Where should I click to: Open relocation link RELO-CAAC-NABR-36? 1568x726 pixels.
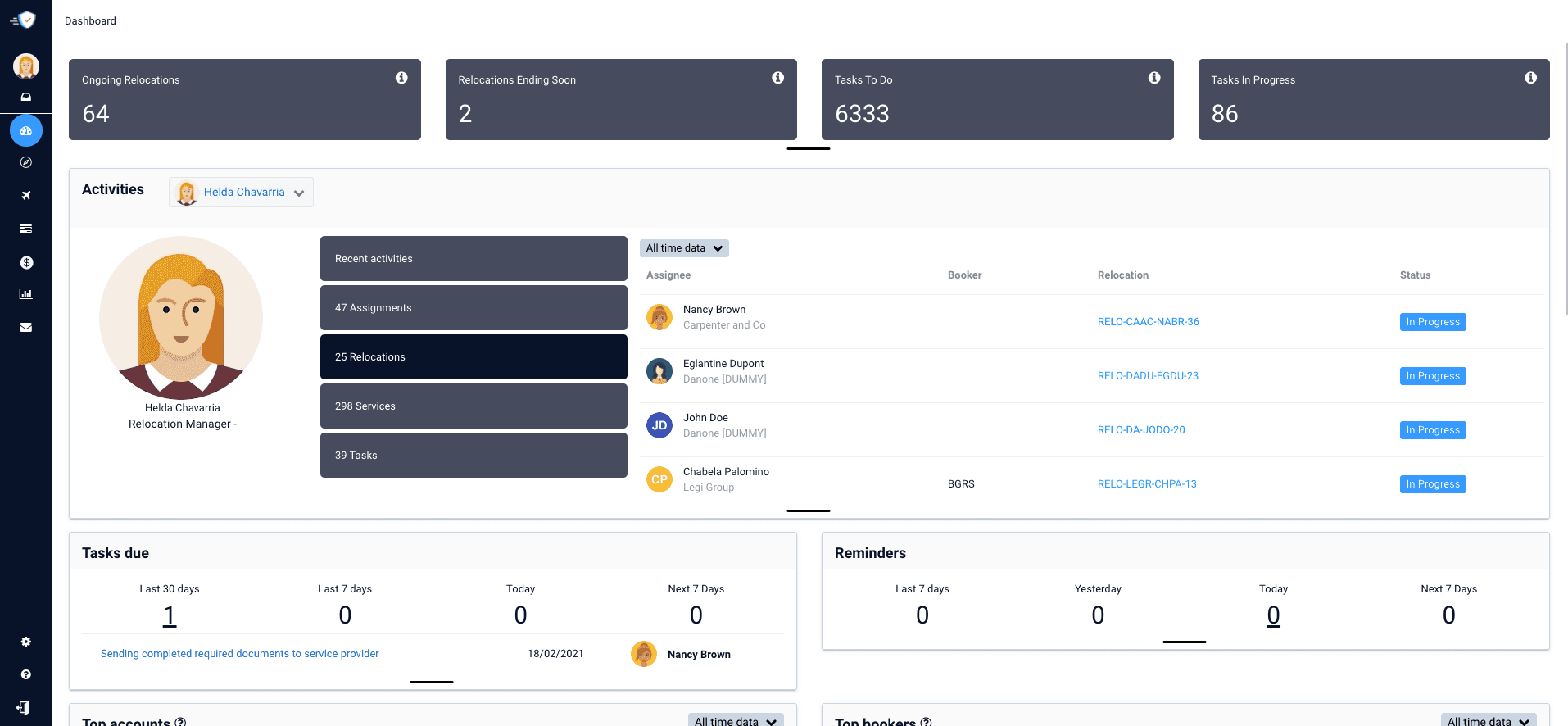[x=1148, y=322]
